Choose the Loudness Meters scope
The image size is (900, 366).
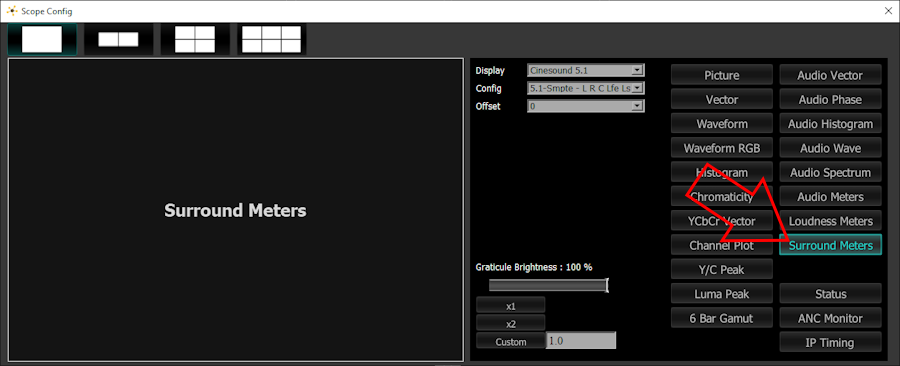click(830, 221)
